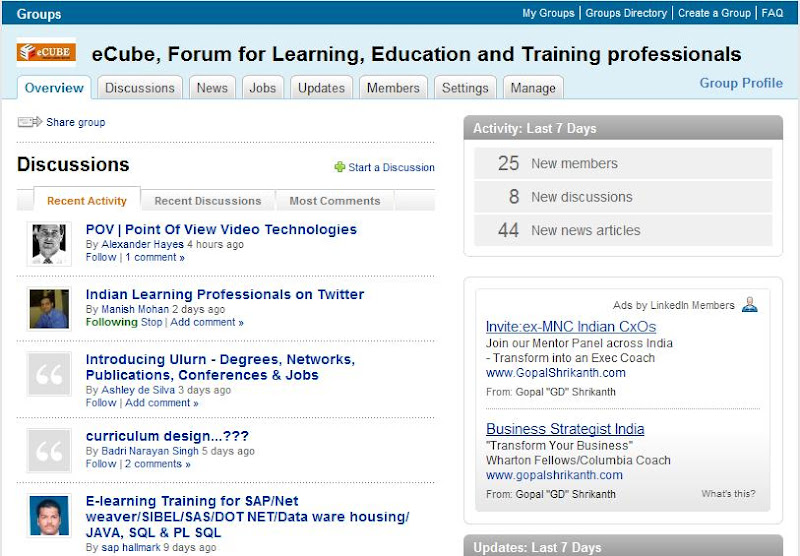Switch to the Overview tab
This screenshot has width=800, height=556.
click(54, 88)
